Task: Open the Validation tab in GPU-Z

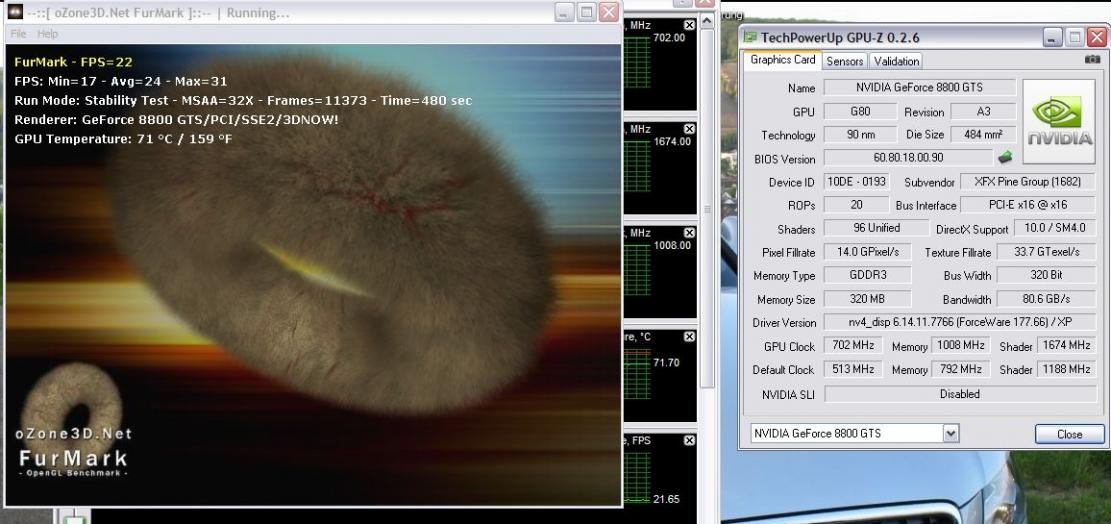Action: click(896, 62)
